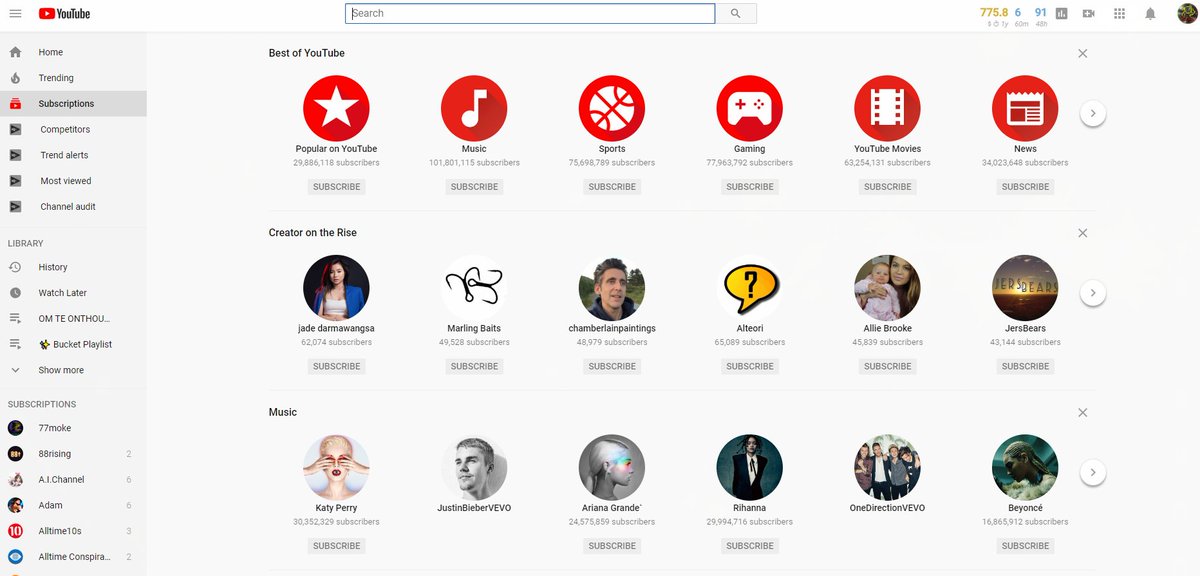Open the Bucket Playlist

click(73, 344)
